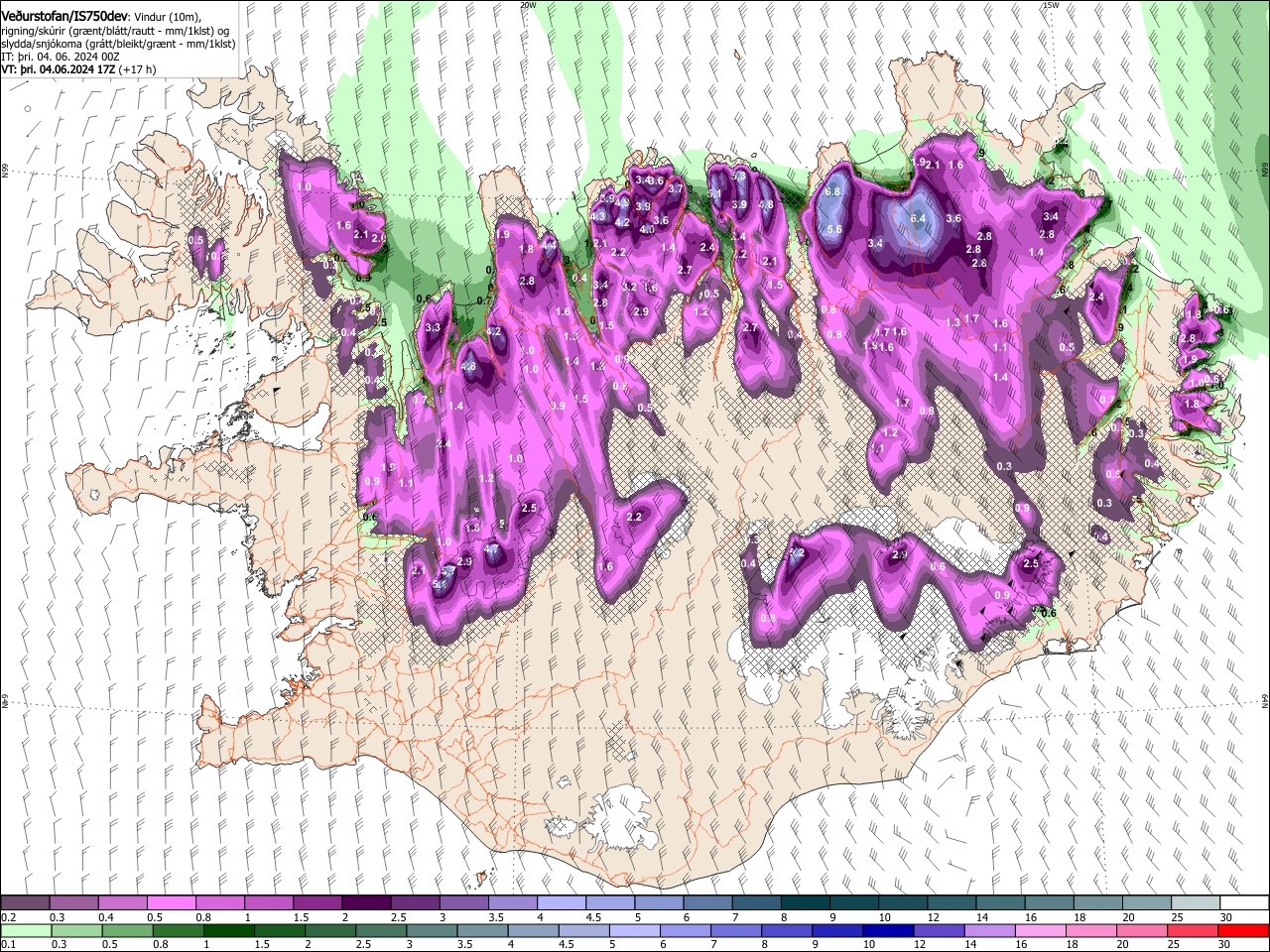Click the lower legend red swatch labeled 25
This screenshot has width=1270, height=952.
pyautogui.click(x=1196, y=930)
